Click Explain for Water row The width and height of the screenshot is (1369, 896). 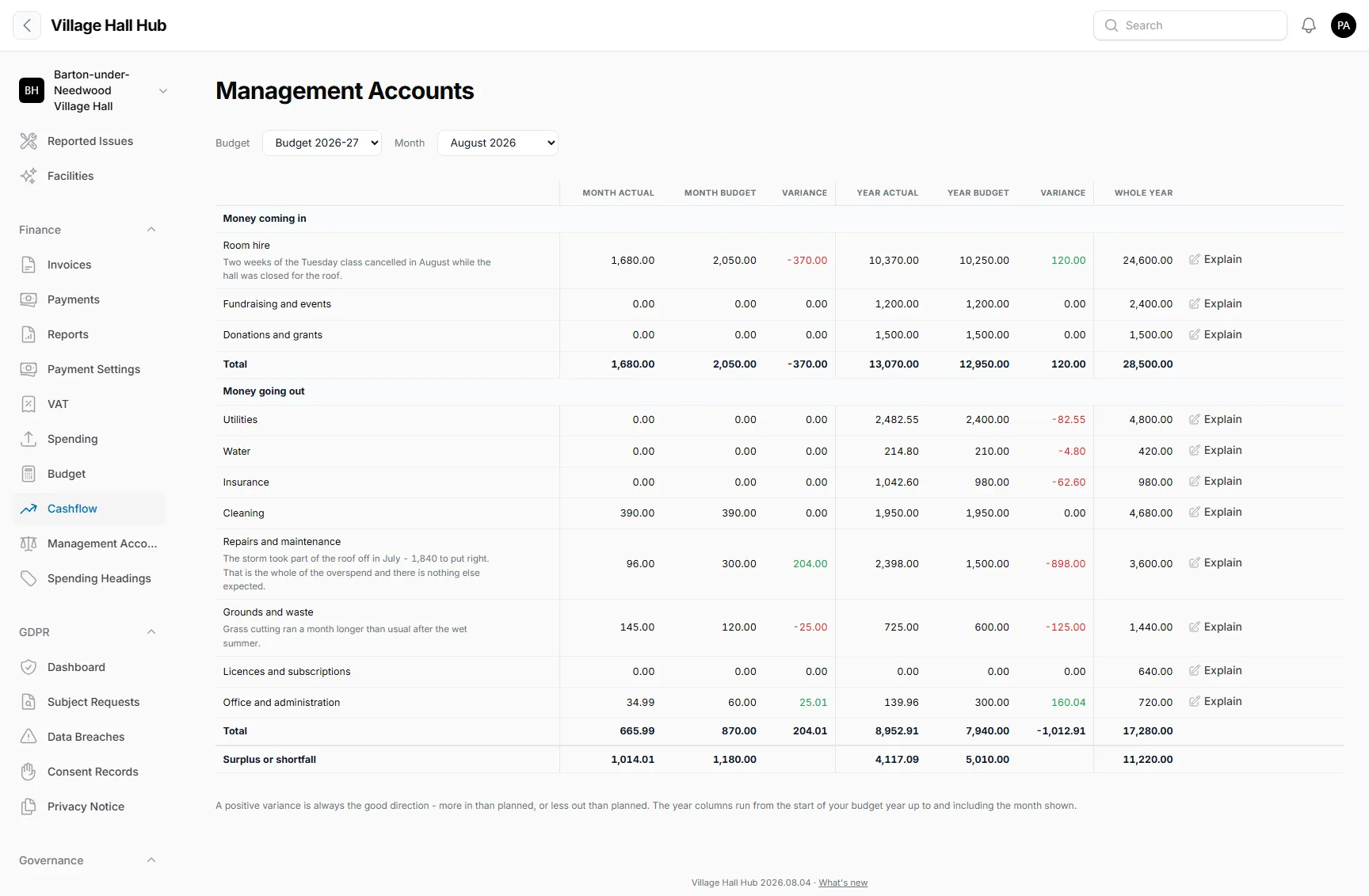pyautogui.click(x=1215, y=450)
